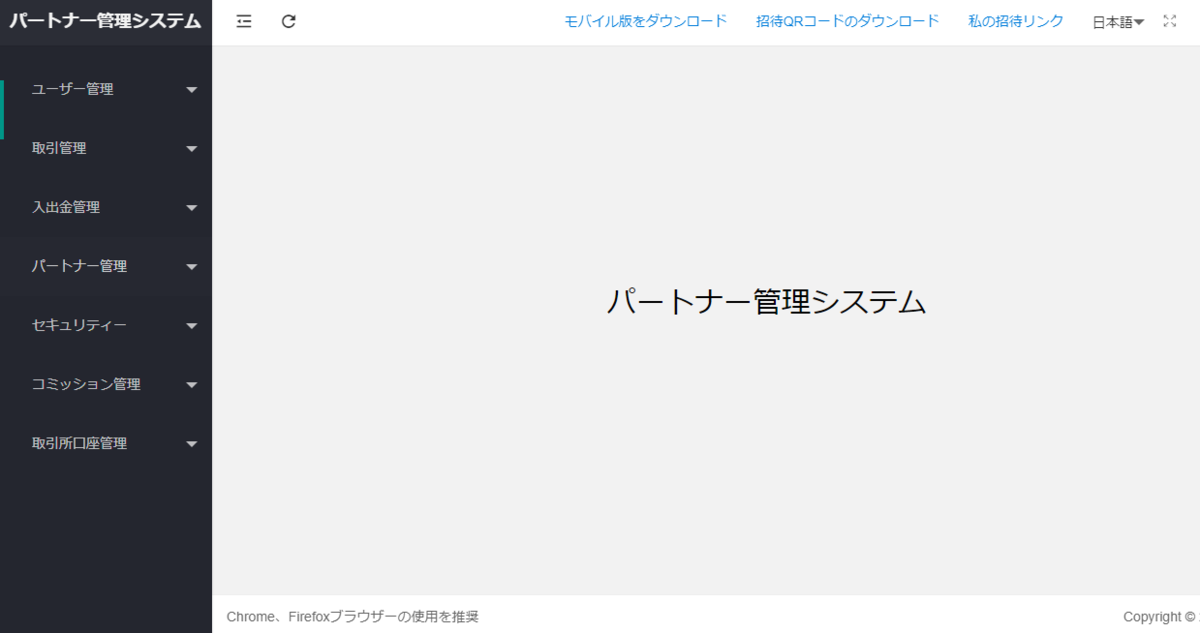This screenshot has width=1200, height=633.
Task: Expand the 入出金管理 arrow
Action: pyautogui.click(x=192, y=208)
